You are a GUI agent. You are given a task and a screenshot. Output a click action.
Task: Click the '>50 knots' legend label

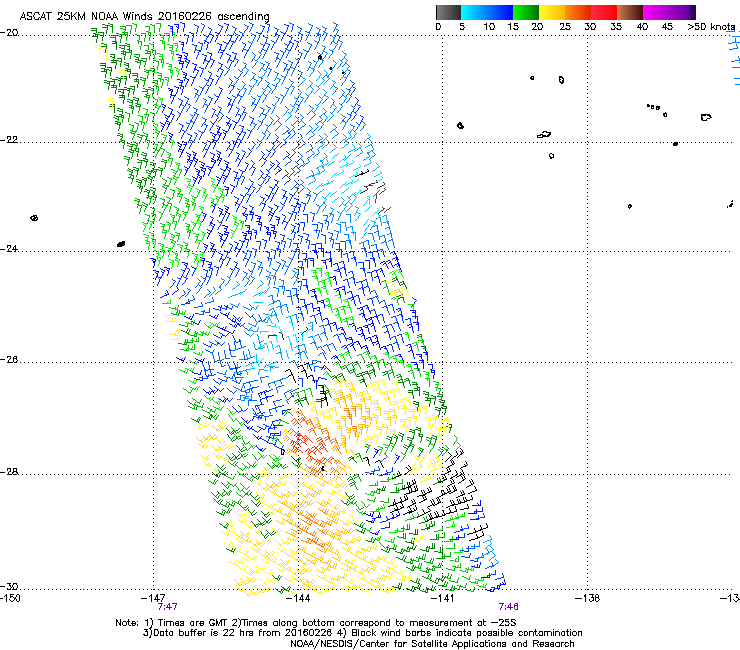[x=711, y=27]
